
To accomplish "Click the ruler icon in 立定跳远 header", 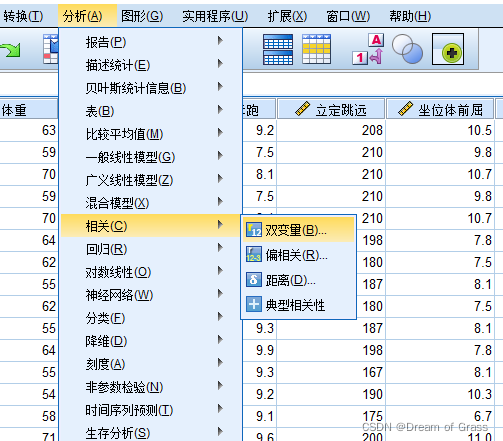I will 303,109.
